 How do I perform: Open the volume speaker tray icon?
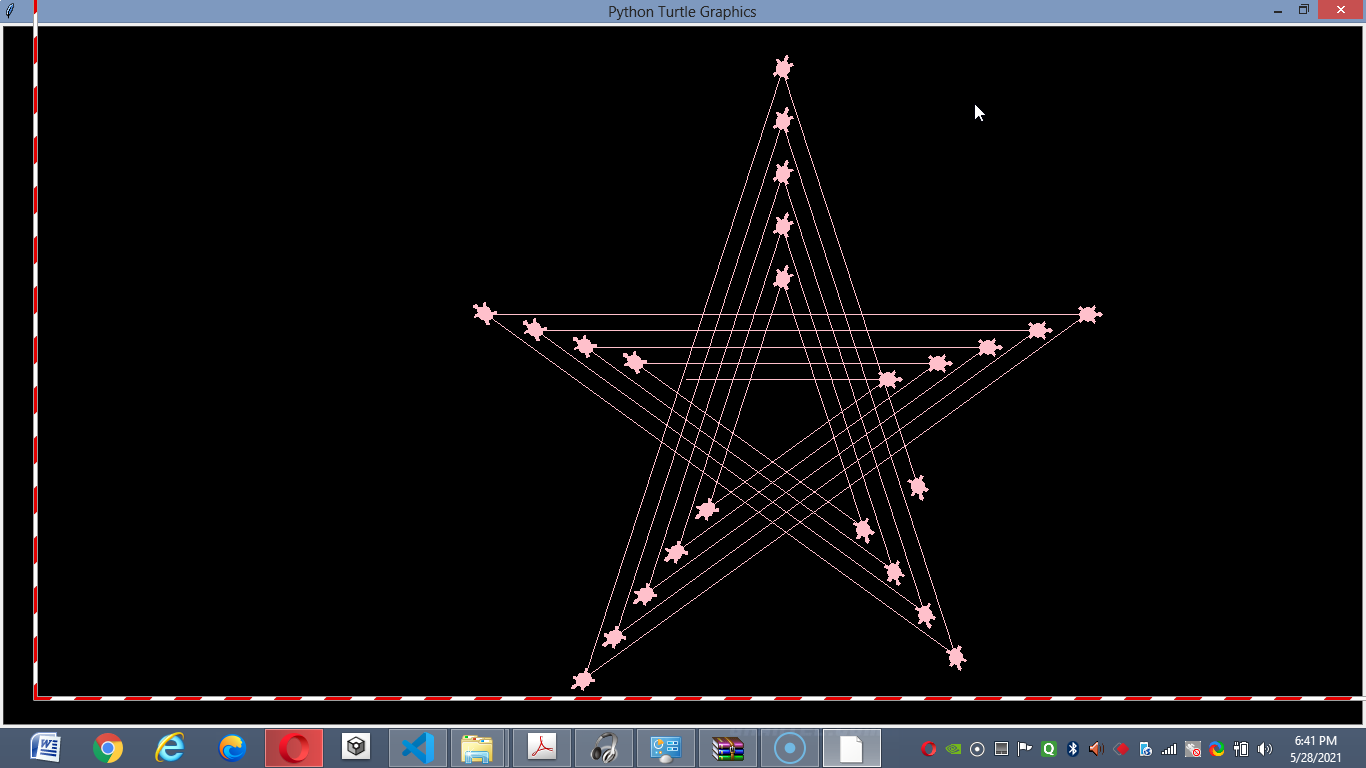pos(1265,749)
